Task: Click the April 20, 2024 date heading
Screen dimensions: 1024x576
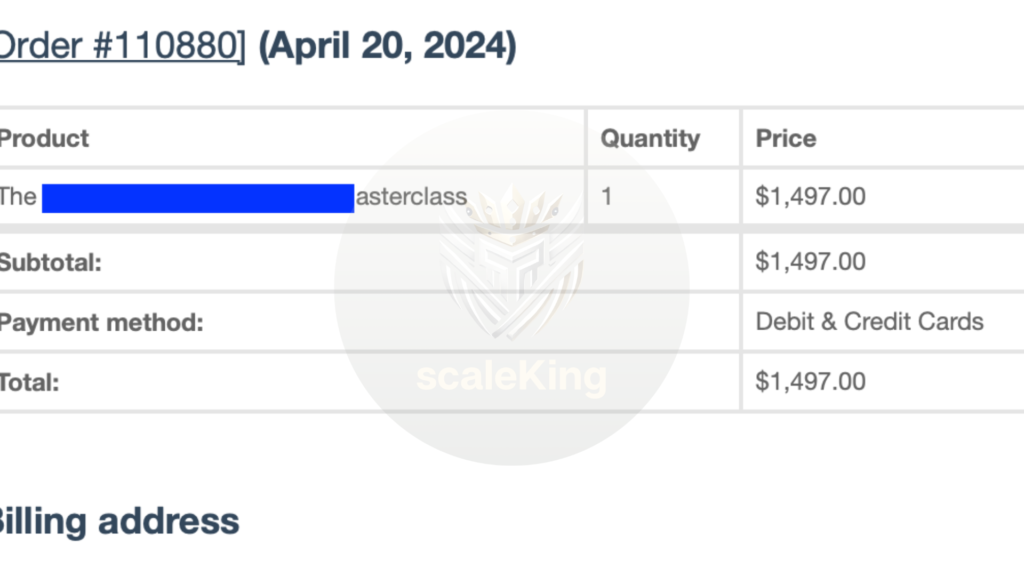Action: [387, 46]
